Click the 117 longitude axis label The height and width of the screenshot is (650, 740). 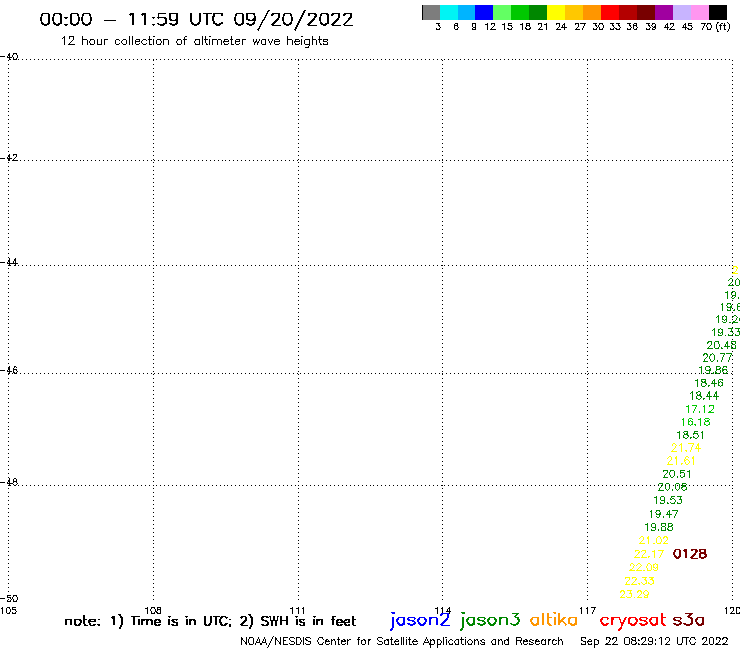pos(588,610)
